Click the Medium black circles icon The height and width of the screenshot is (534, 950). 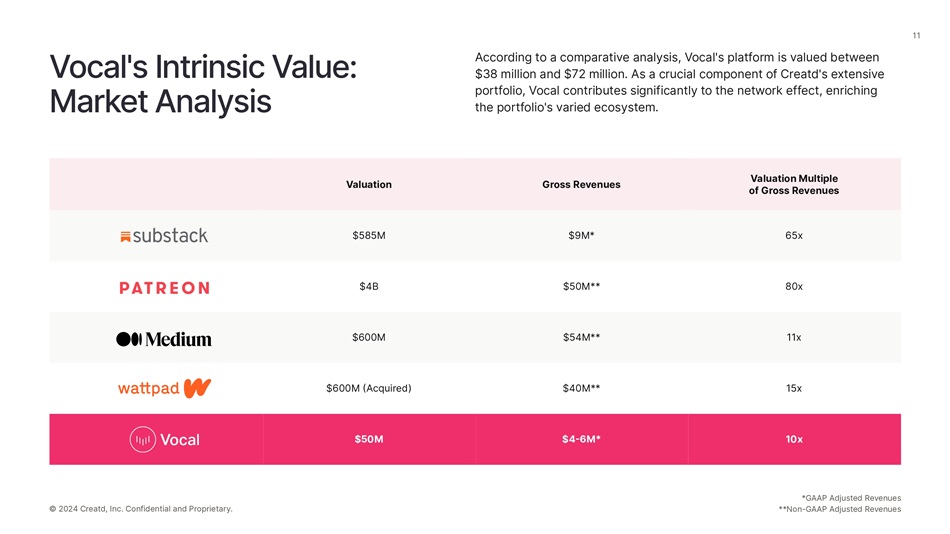click(130, 339)
